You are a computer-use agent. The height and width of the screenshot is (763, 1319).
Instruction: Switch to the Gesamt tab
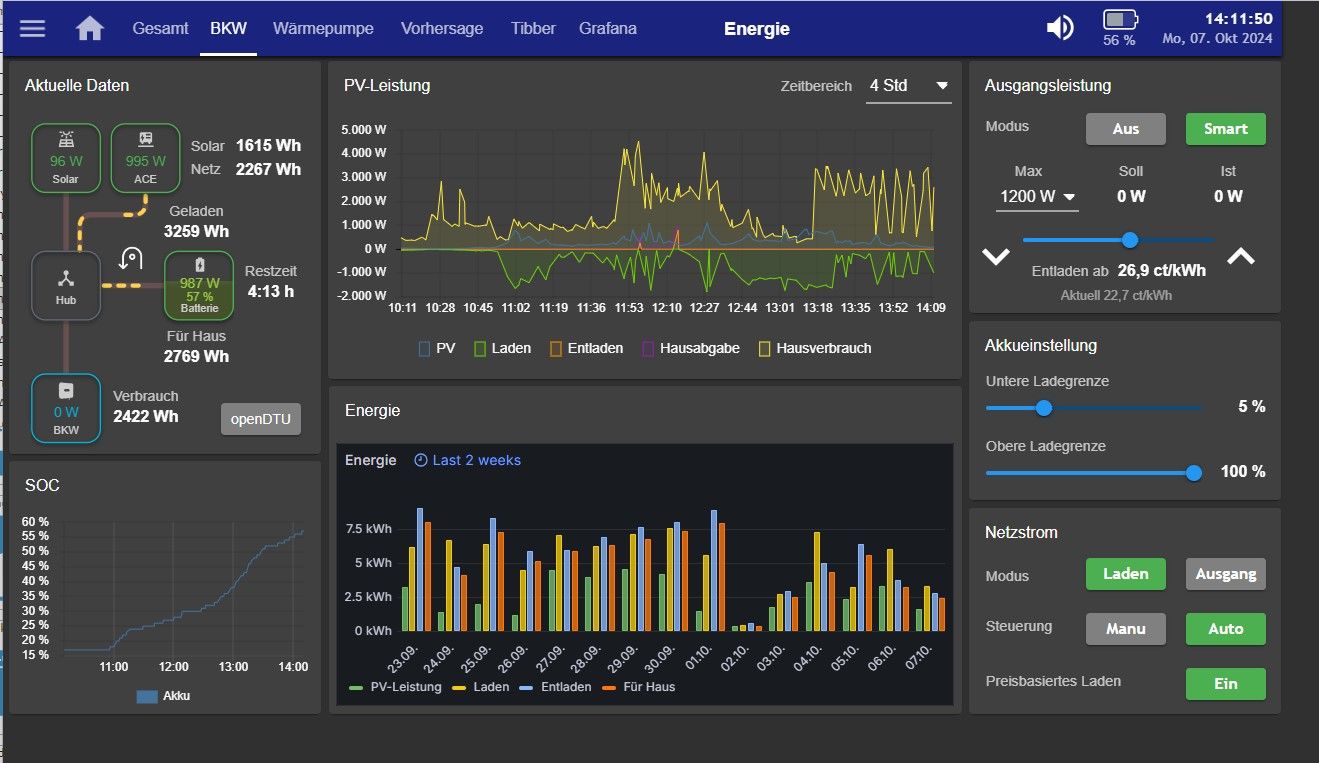(160, 28)
